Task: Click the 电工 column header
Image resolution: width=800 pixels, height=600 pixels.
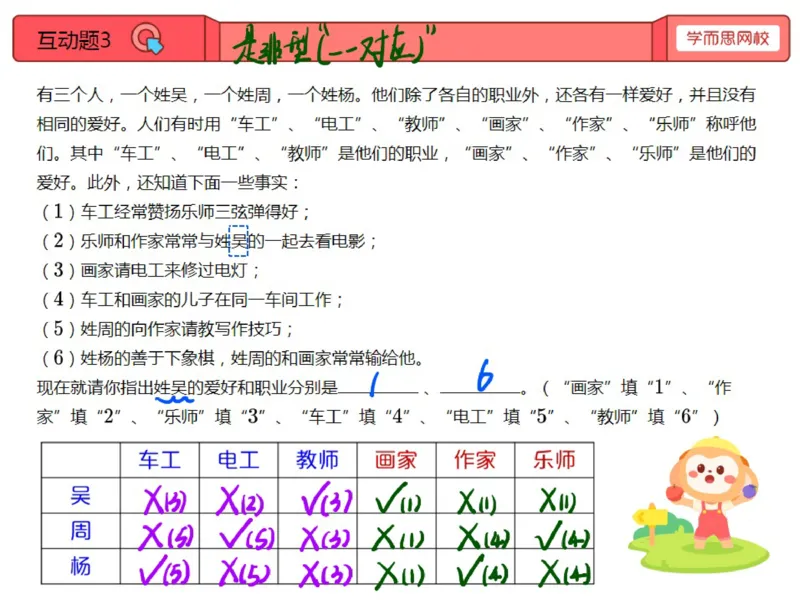Action: [x=239, y=460]
